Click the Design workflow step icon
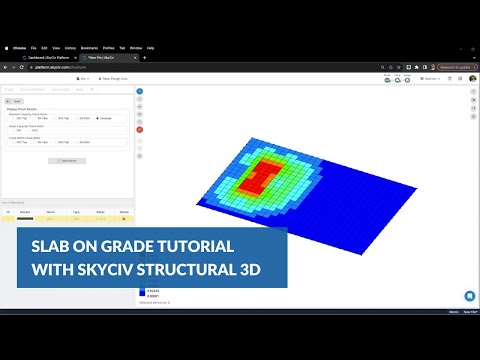This screenshot has width=480, height=360. 407,79
